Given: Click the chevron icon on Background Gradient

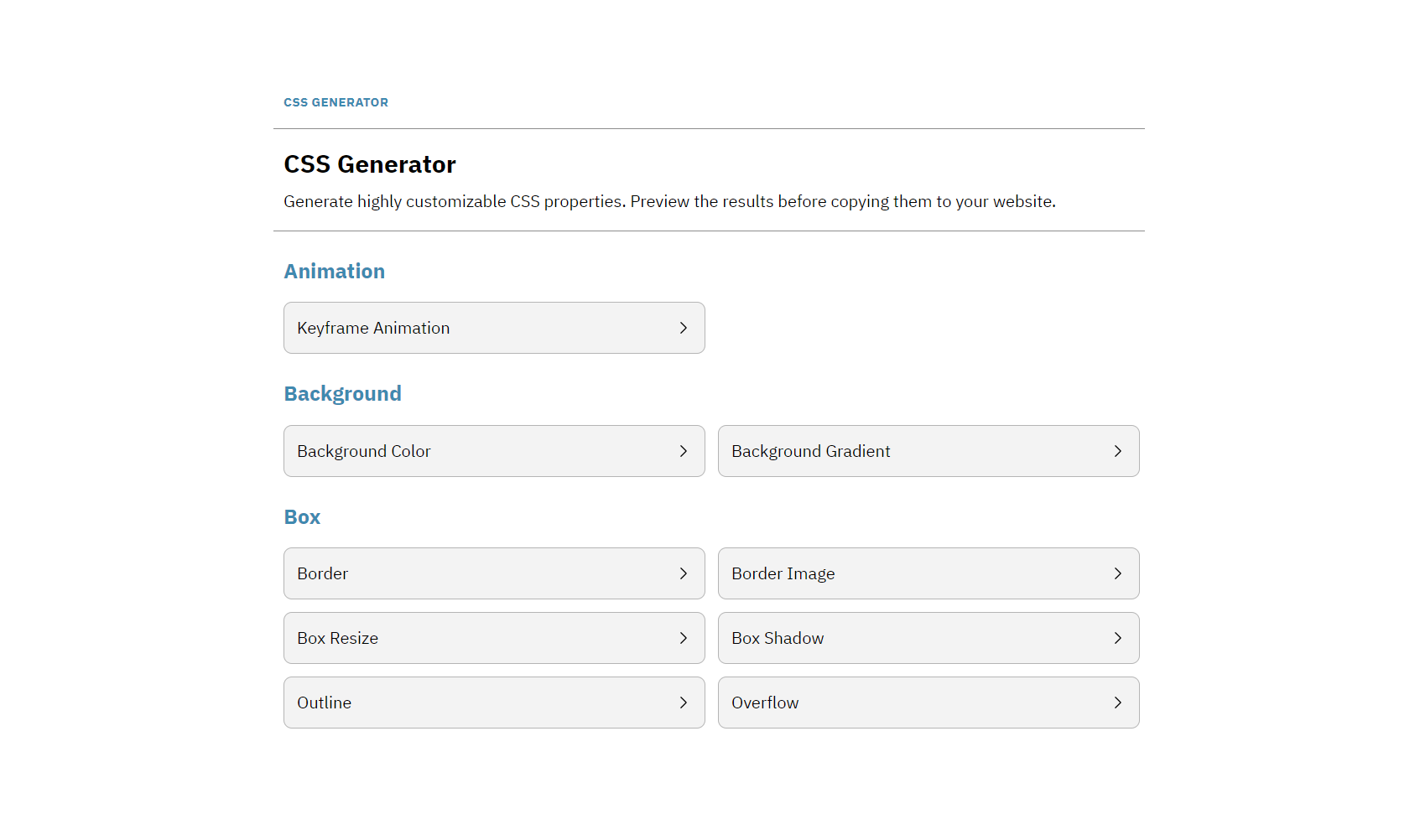Looking at the screenshot, I should coord(1118,451).
